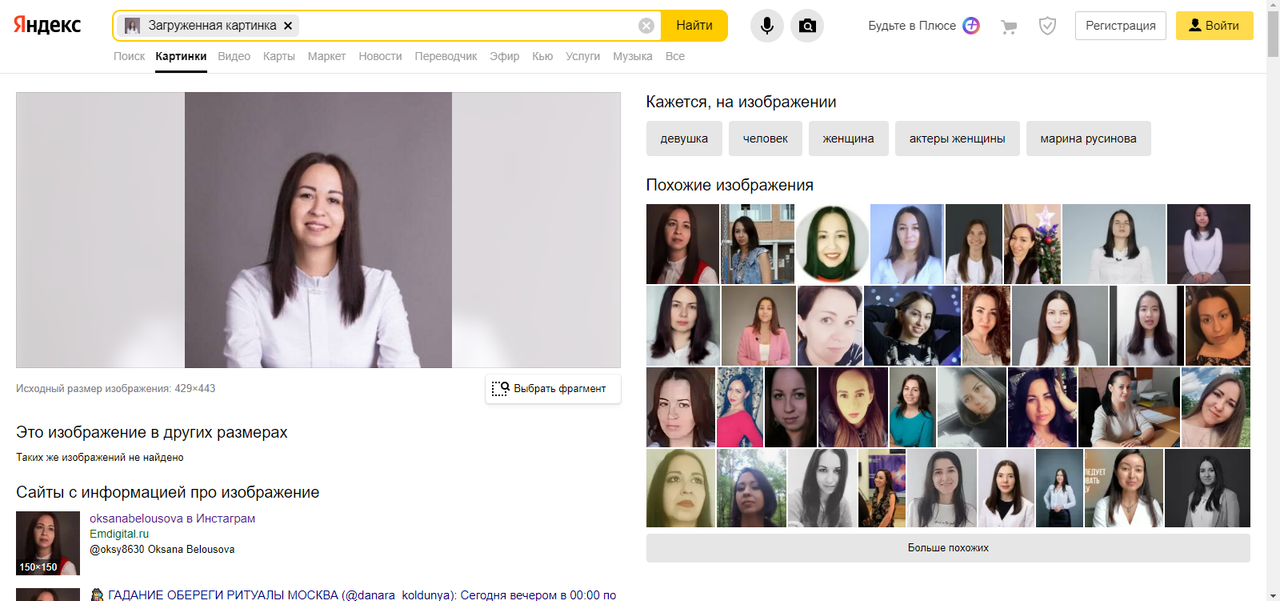Switch to the Новости tab

coord(380,56)
